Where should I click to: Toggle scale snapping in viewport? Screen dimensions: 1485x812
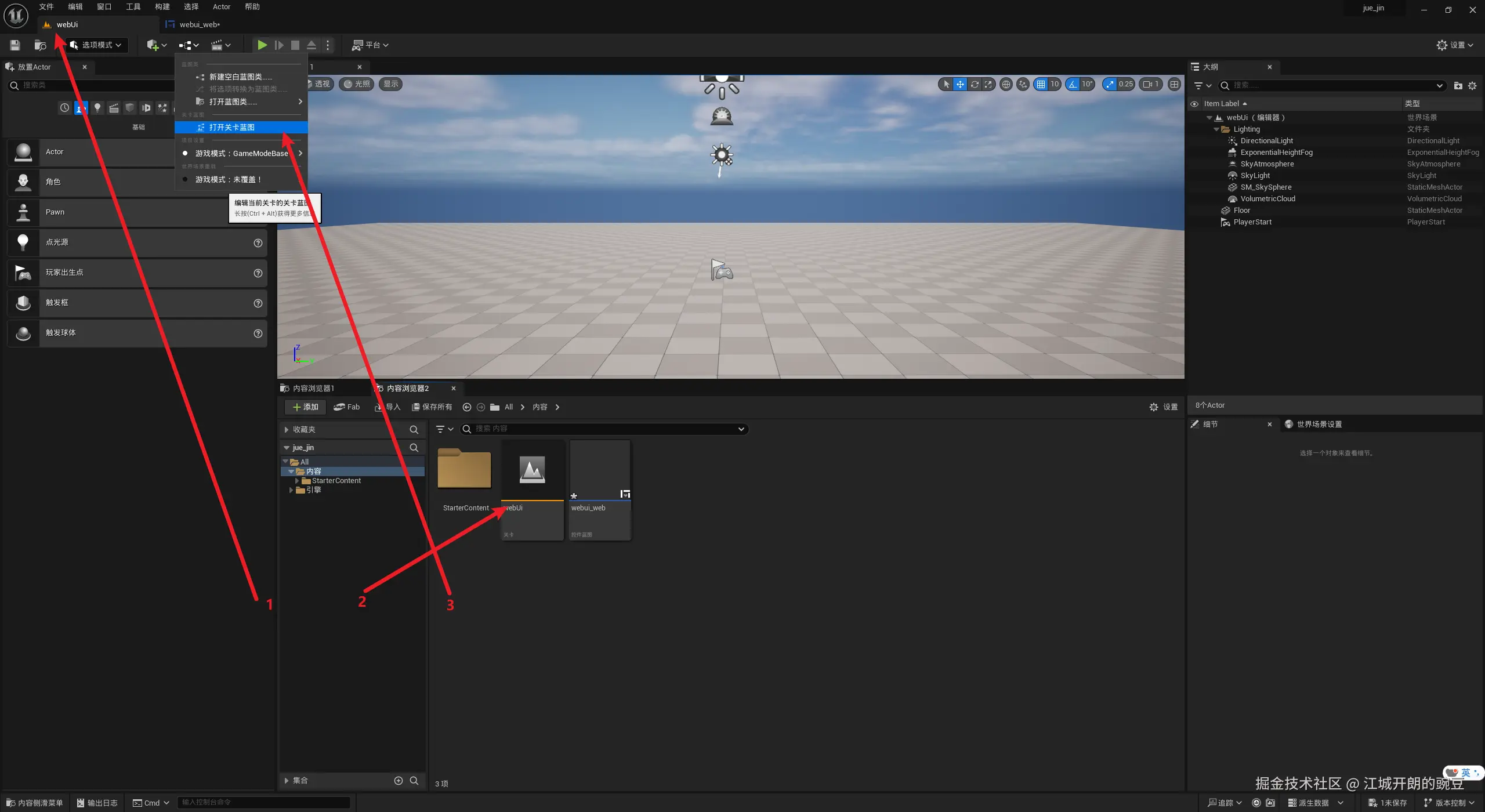pyautogui.click(x=1110, y=84)
